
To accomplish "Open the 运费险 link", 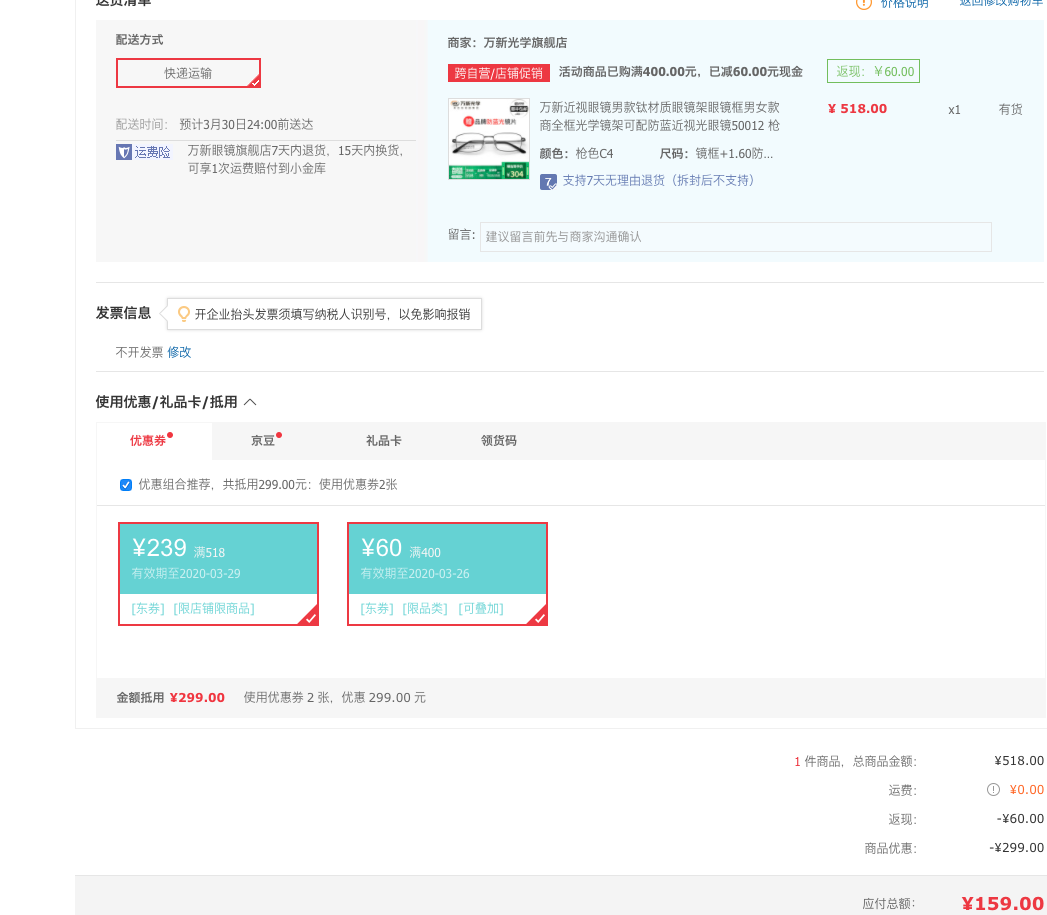I will 152,152.
